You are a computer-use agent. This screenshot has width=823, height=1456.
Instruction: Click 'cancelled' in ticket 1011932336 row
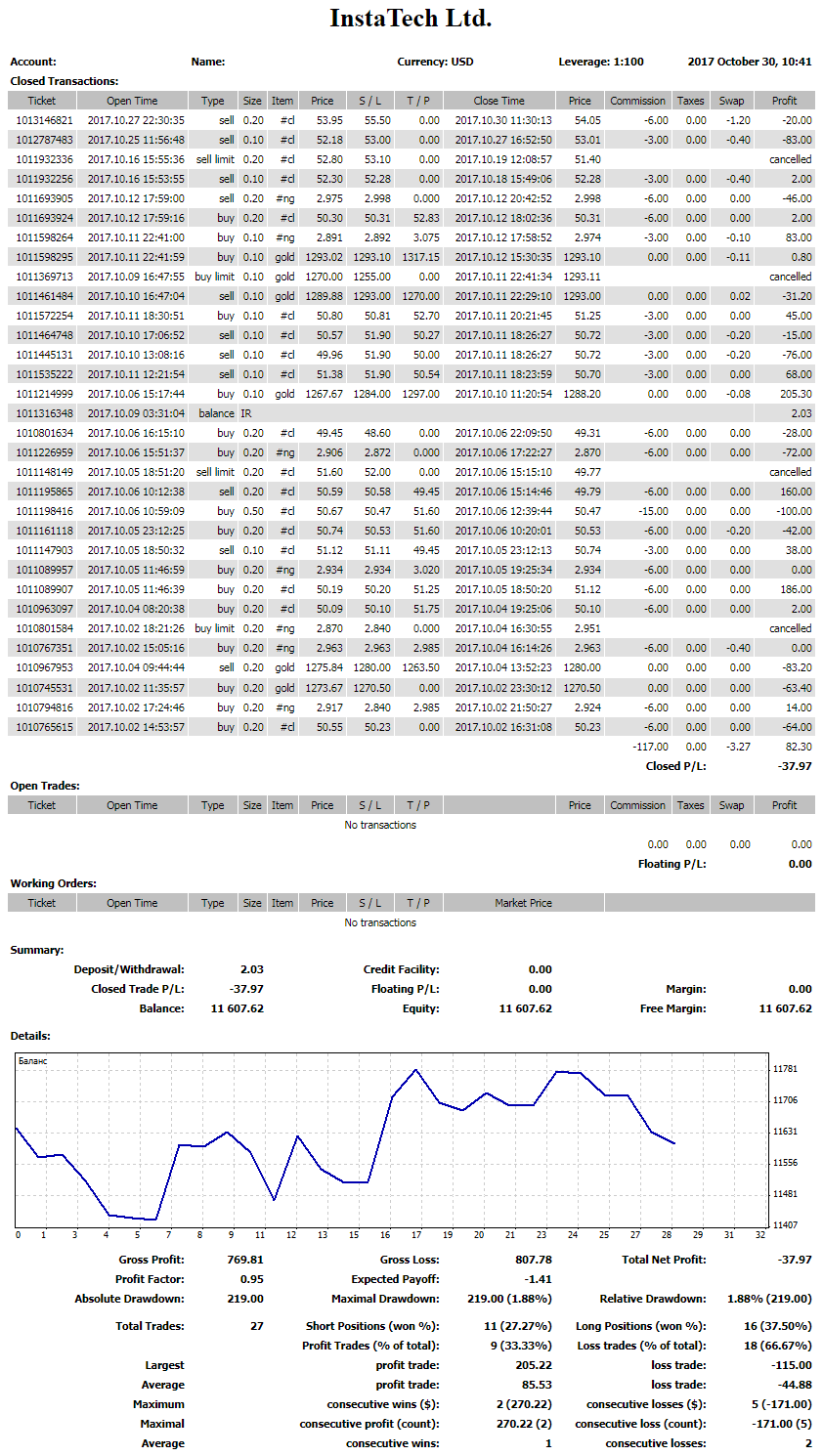pos(791,159)
